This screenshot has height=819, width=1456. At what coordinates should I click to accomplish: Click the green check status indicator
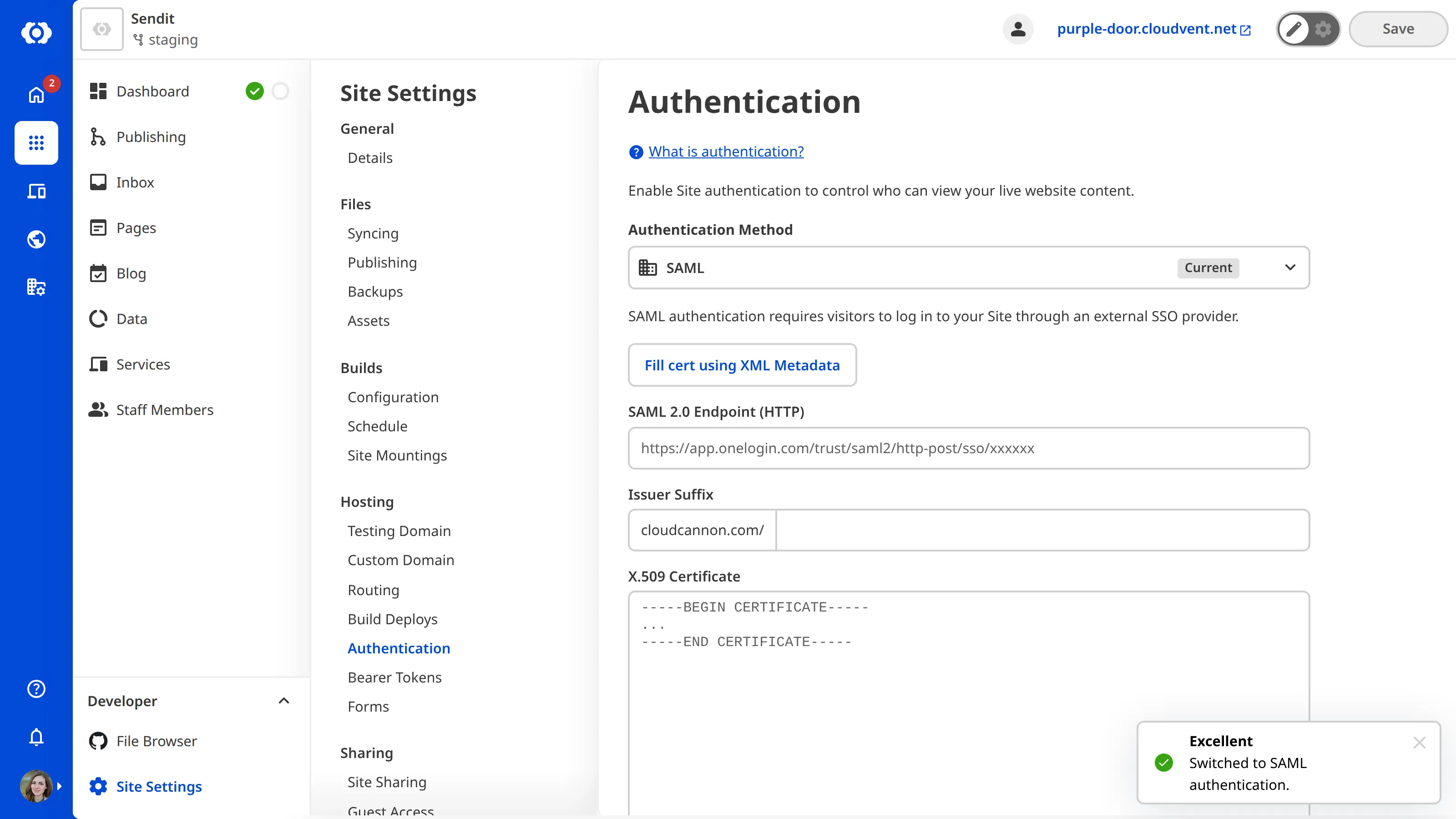coord(254,91)
